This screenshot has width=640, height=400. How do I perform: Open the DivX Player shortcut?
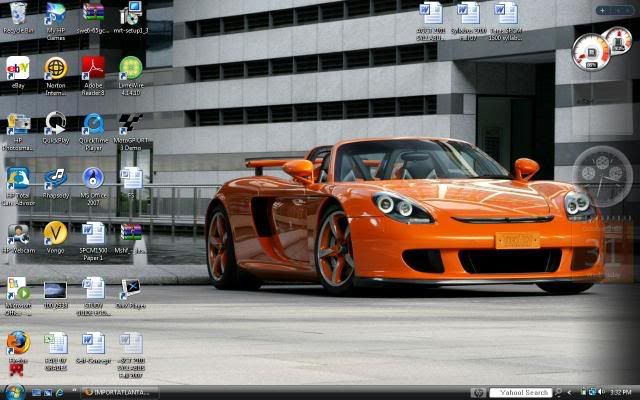pos(131,288)
